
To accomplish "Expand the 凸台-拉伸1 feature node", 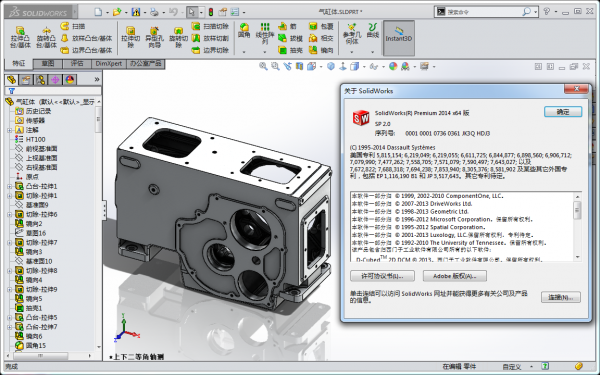I will pos(10,186).
